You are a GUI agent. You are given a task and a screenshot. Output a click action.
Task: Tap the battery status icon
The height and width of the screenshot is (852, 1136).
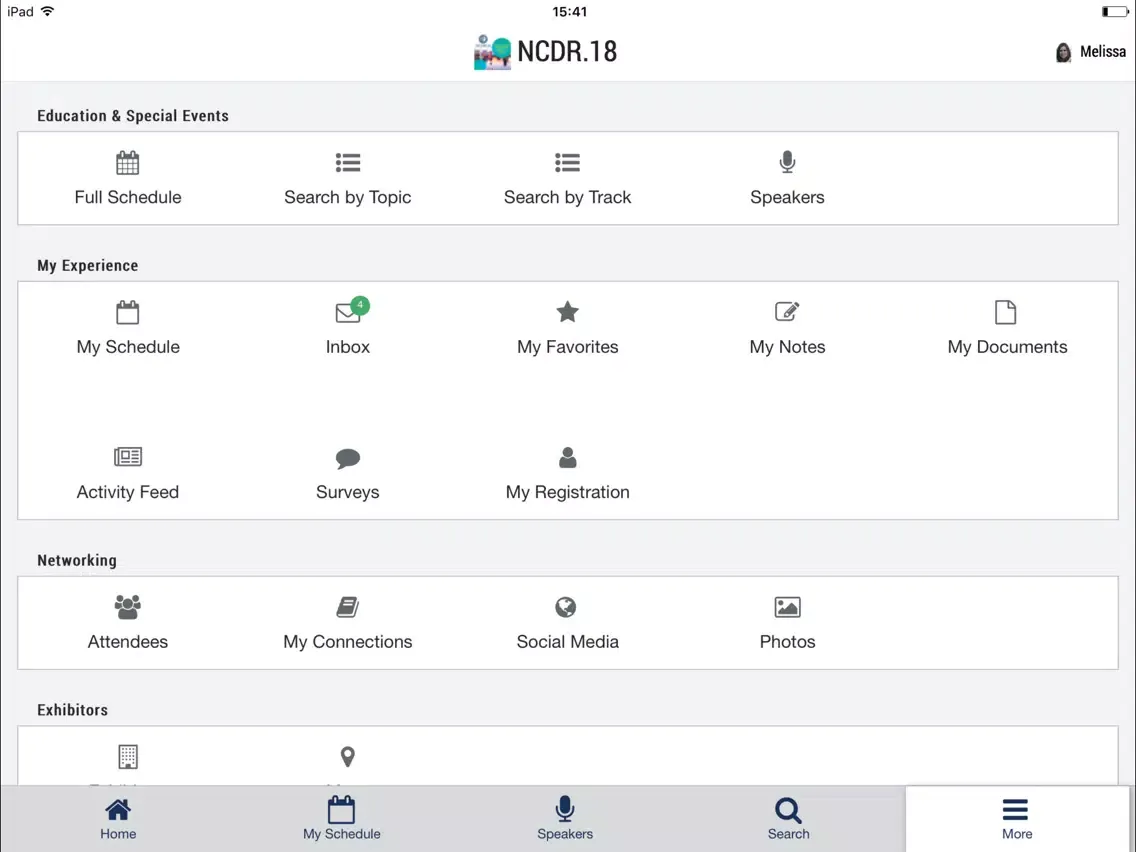pyautogui.click(x=1114, y=11)
